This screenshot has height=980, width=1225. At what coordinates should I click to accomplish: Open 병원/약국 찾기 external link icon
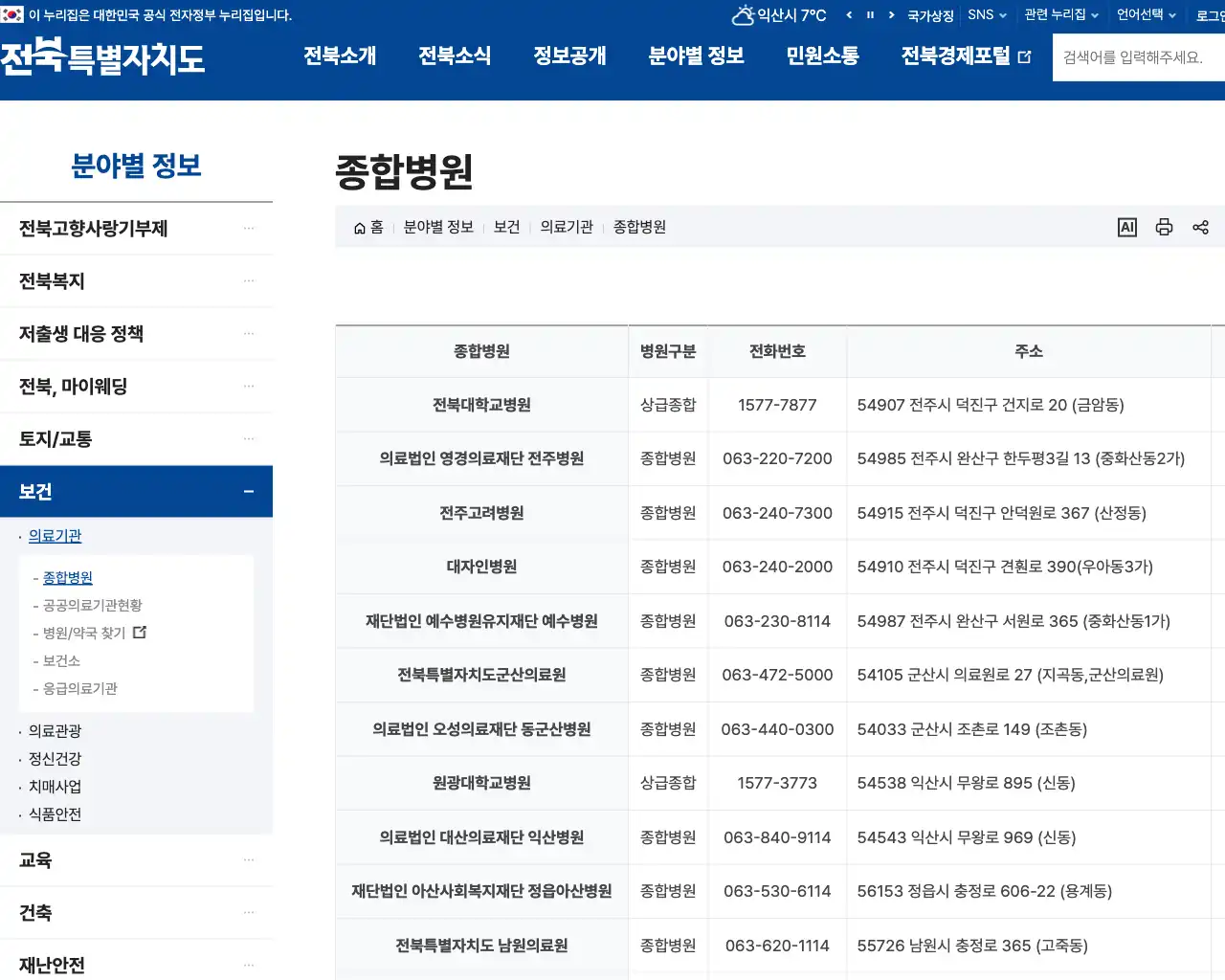(x=139, y=633)
